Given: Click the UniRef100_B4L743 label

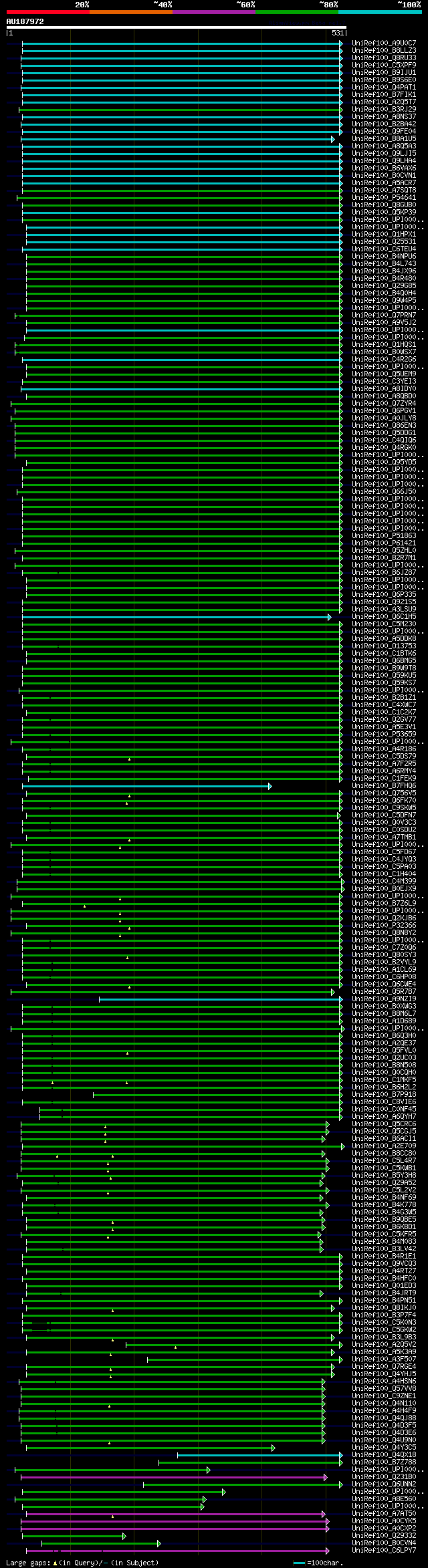Looking at the screenshot, I should point(384,264).
